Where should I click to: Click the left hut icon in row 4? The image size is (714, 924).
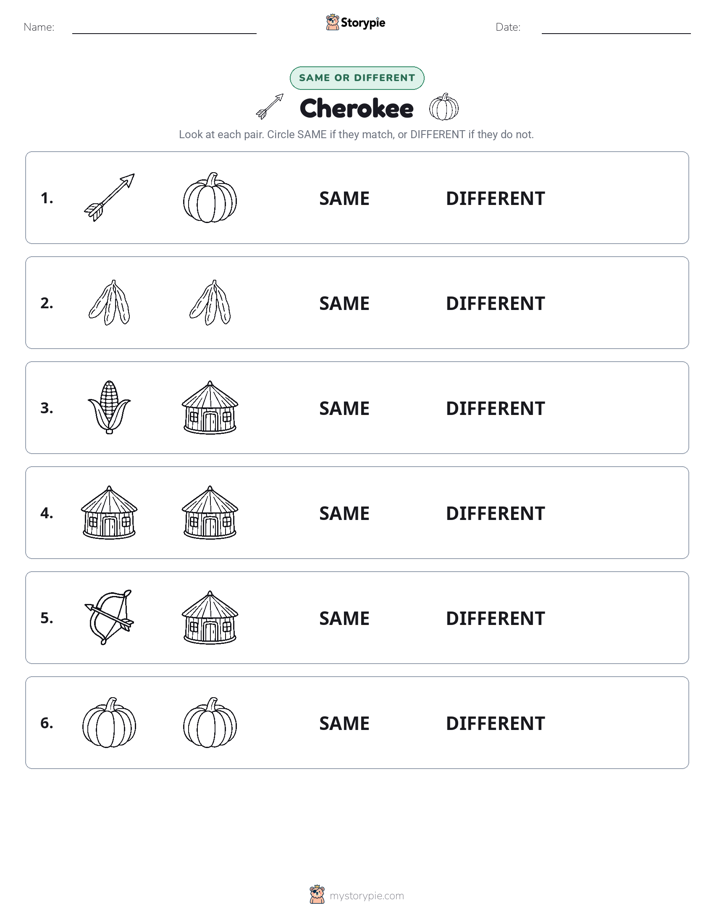pyautogui.click(x=109, y=512)
